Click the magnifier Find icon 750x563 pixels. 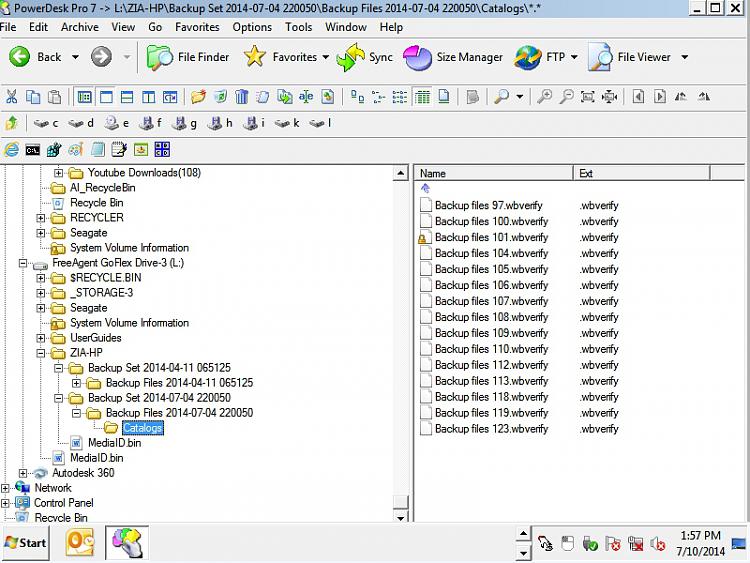[x=502, y=97]
